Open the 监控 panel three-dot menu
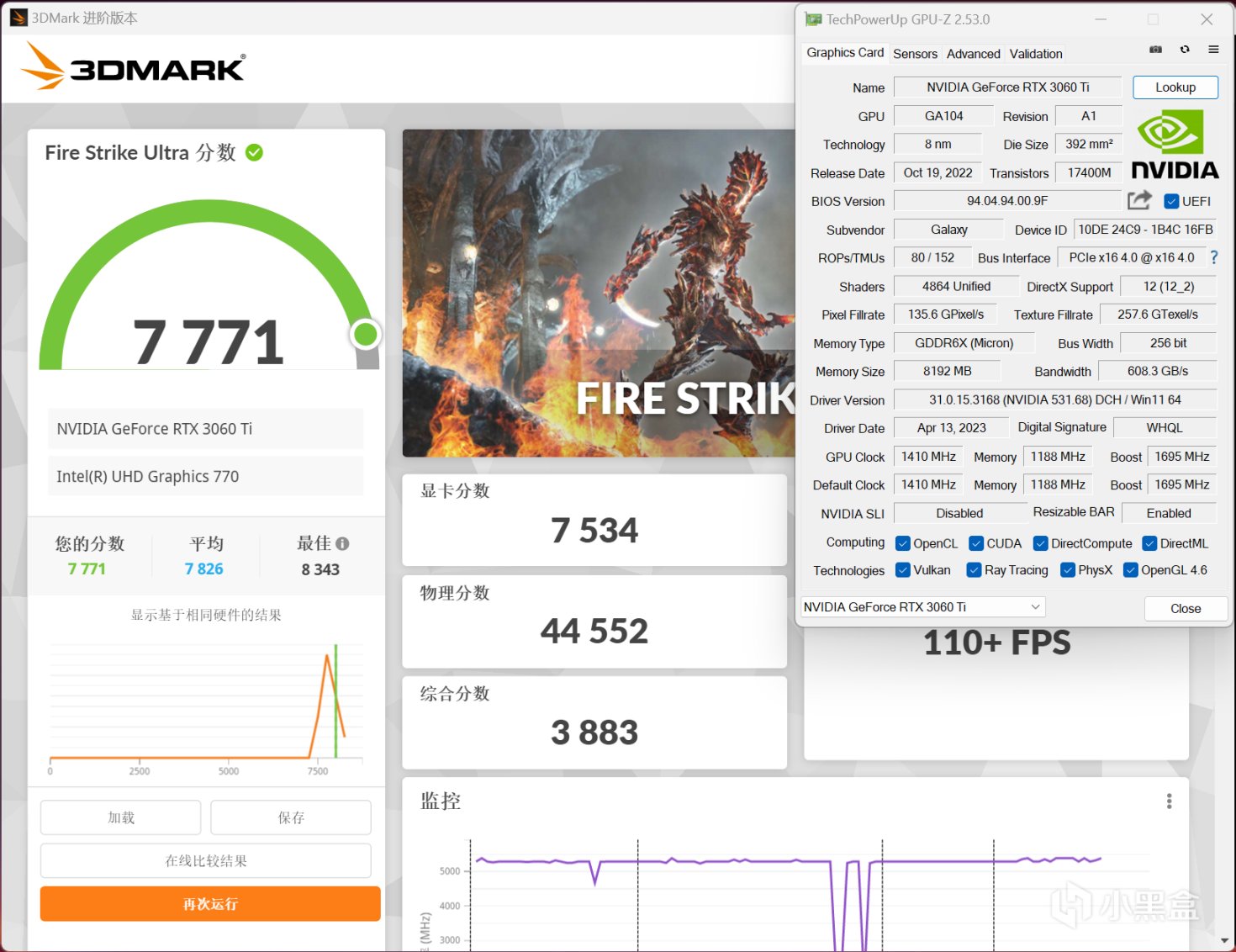Viewport: 1236px width, 952px height. [1169, 801]
